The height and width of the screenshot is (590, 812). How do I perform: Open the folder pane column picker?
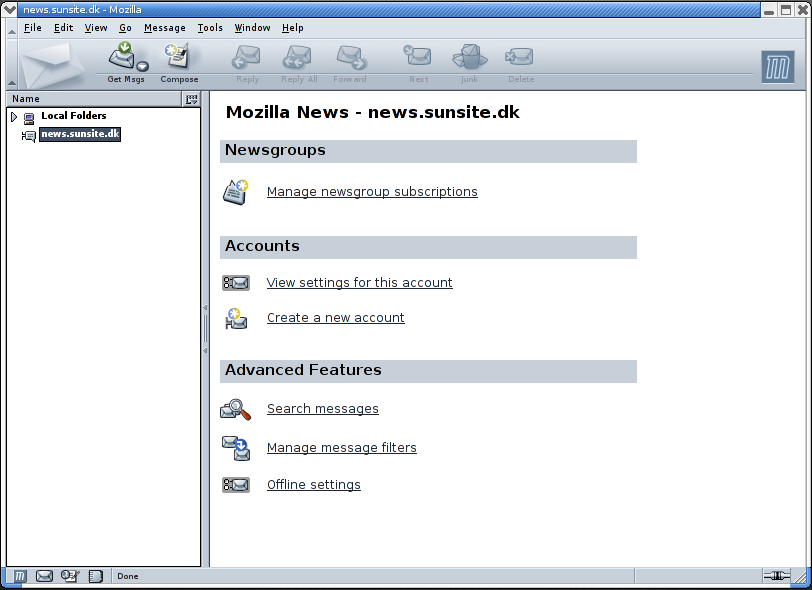coord(192,99)
